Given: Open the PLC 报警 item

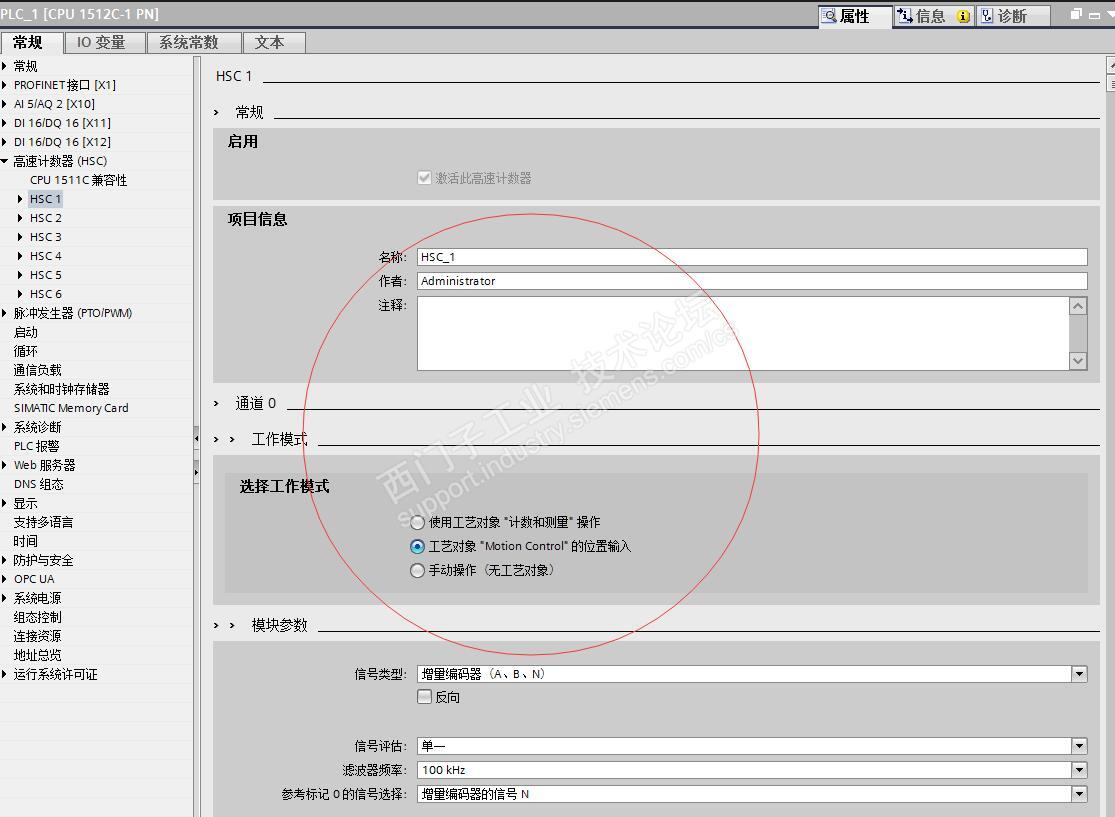Looking at the screenshot, I should pyautogui.click(x=36, y=446).
